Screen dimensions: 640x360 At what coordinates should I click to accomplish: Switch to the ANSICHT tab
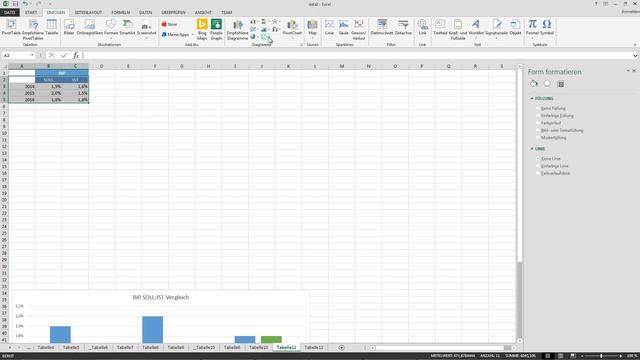click(x=203, y=12)
